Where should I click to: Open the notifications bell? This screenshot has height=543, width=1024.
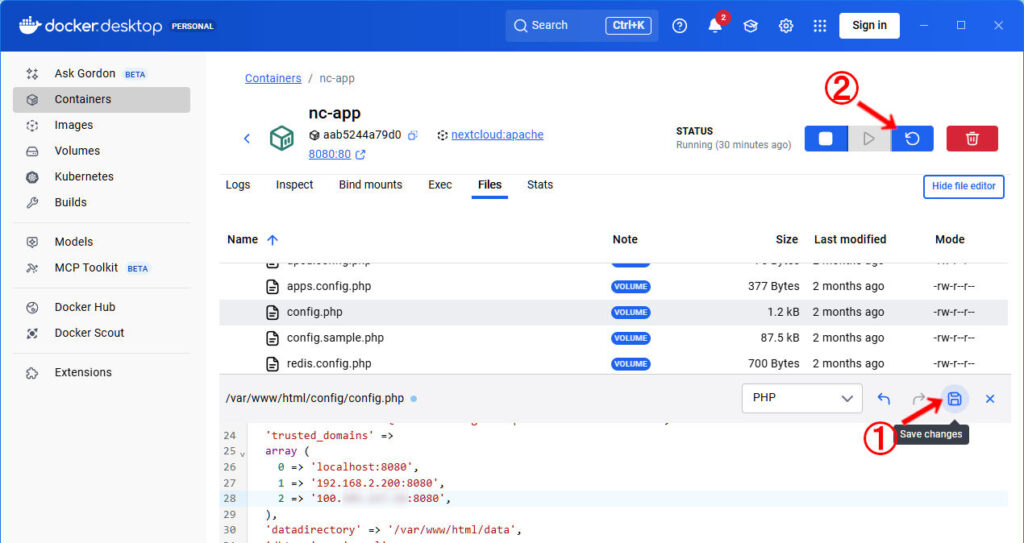715,26
